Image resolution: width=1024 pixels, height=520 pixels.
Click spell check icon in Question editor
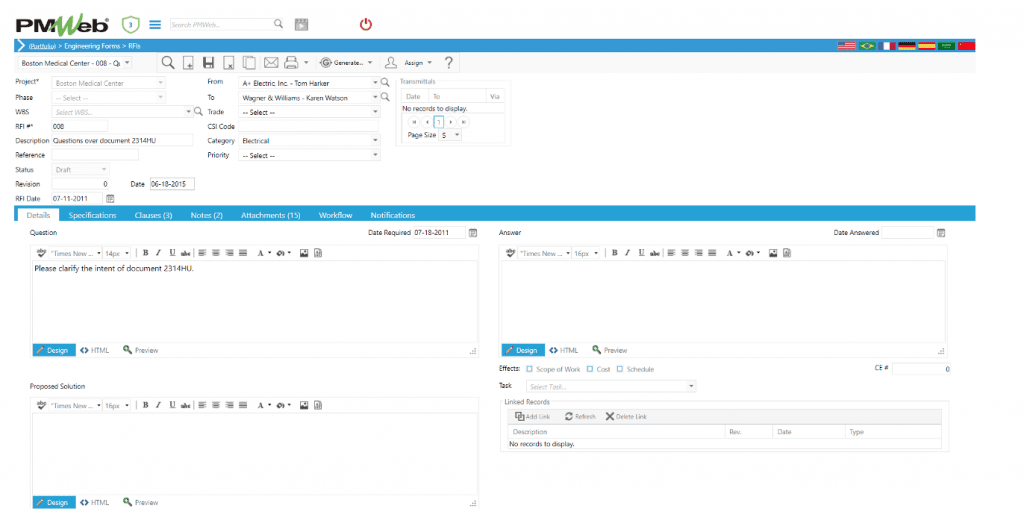[41, 253]
